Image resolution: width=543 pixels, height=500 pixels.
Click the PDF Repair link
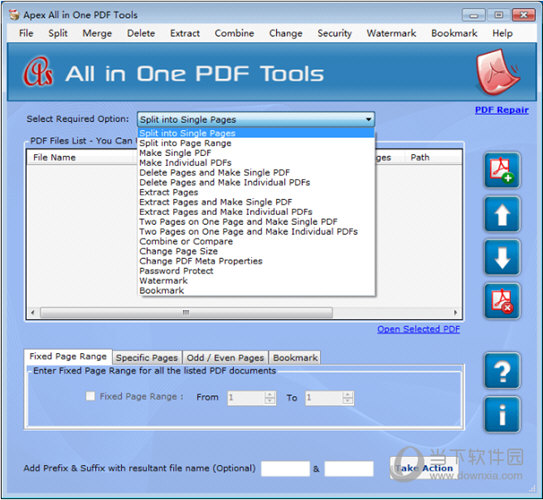[501, 110]
